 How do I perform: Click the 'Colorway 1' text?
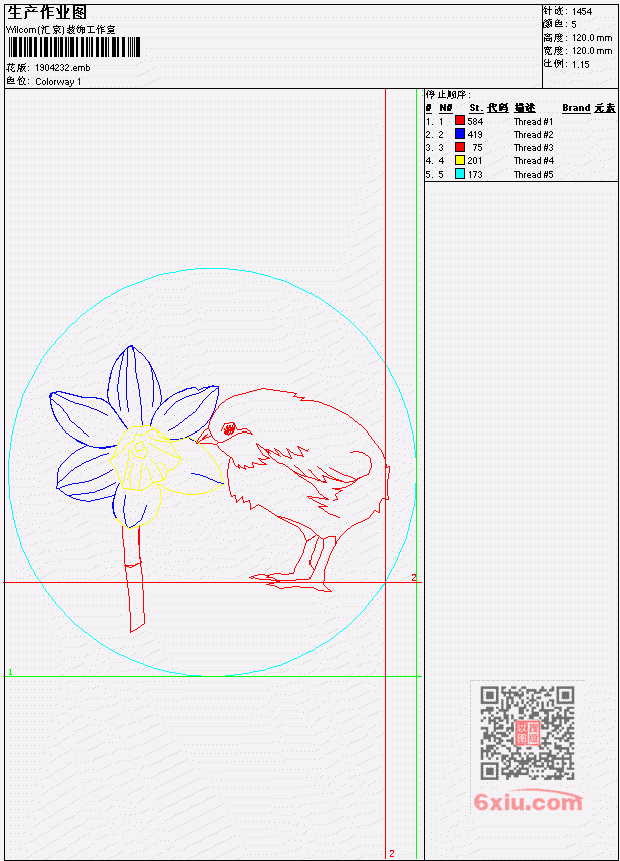[58, 82]
